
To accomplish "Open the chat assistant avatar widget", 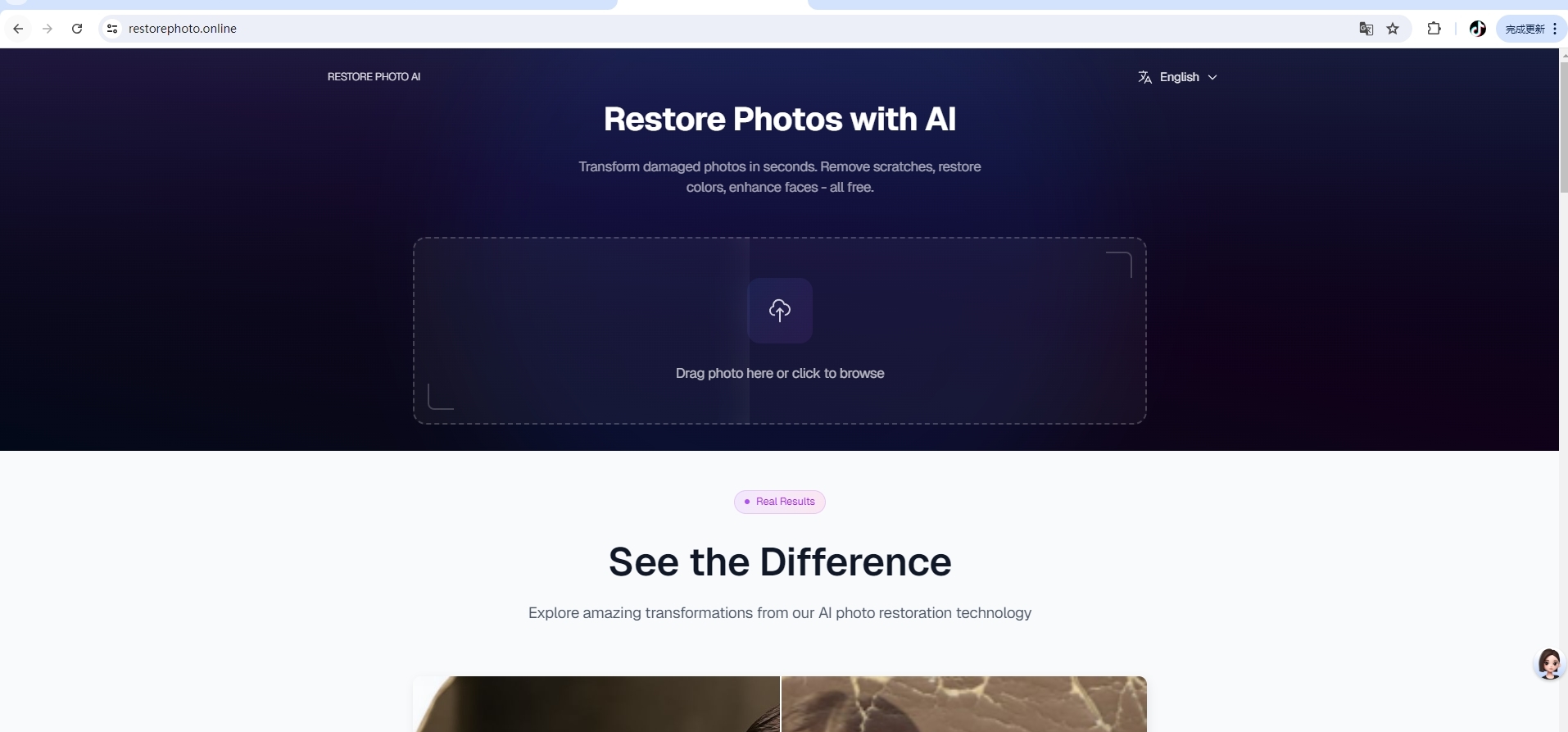I will pyautogui.click(x=1549, y=664).
